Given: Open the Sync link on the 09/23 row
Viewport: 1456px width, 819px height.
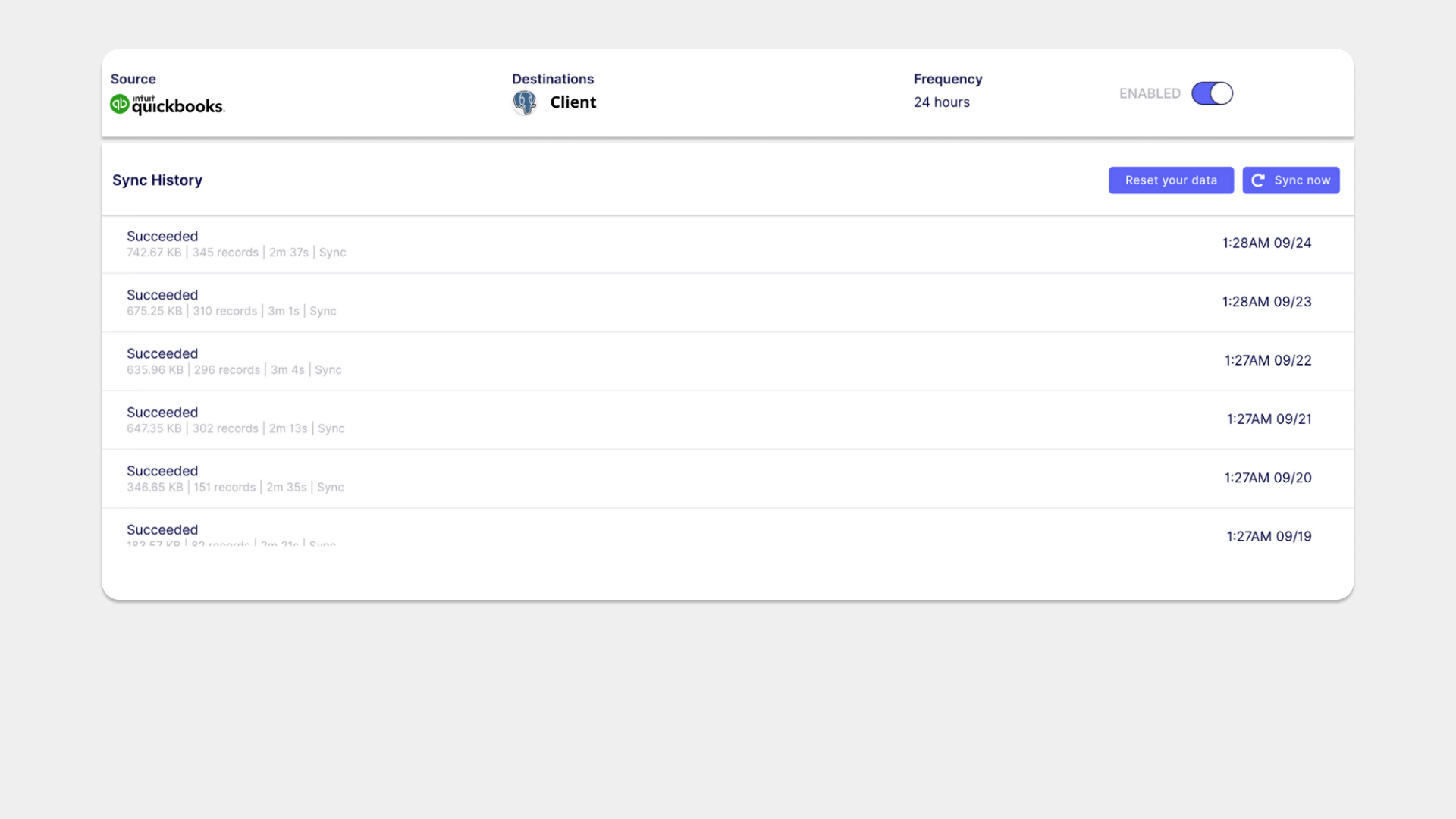Looking at the screenshot, I should tap(322, 311).
